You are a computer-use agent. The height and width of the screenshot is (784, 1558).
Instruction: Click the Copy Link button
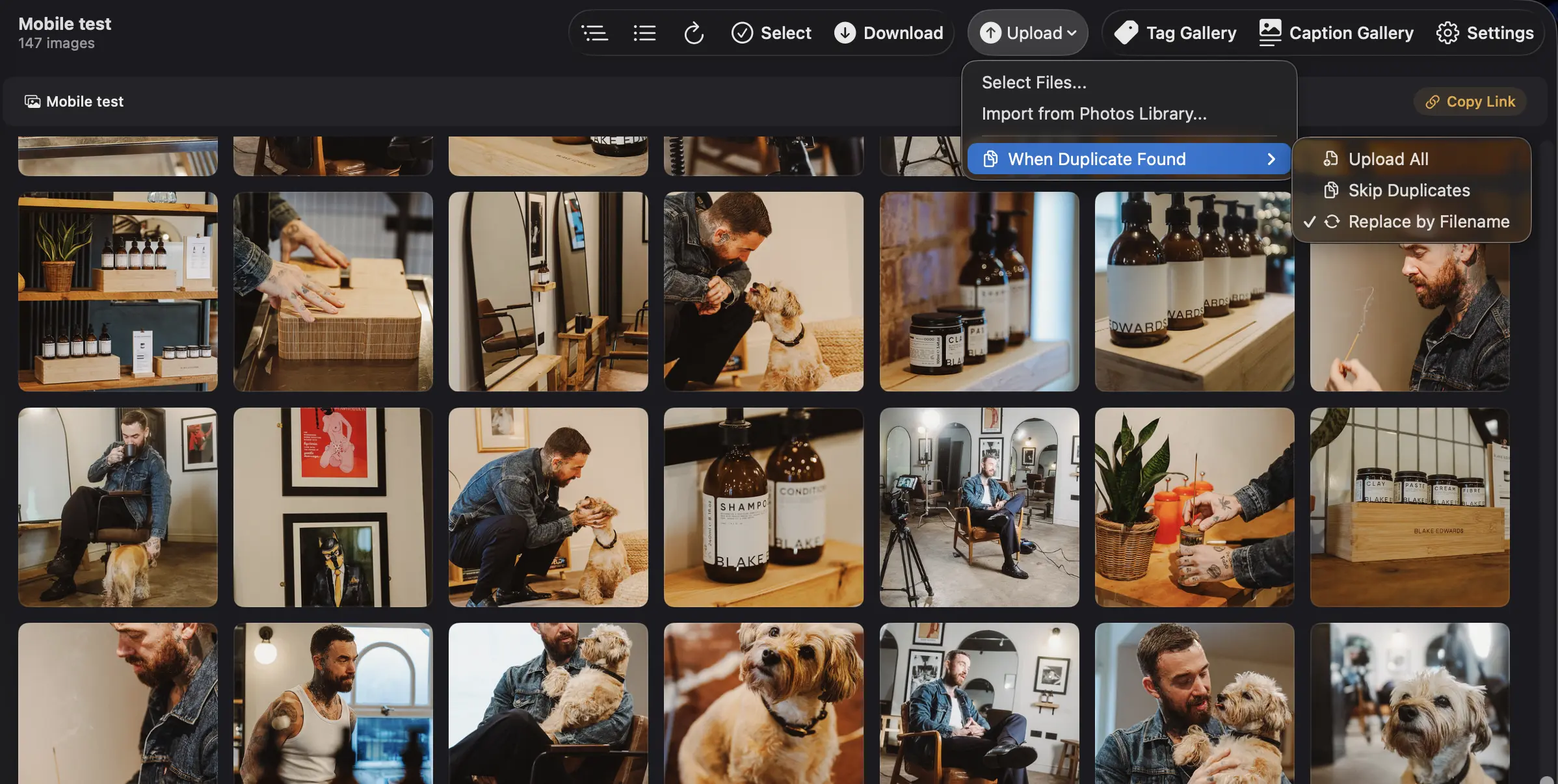click(x=1470, y=101)
